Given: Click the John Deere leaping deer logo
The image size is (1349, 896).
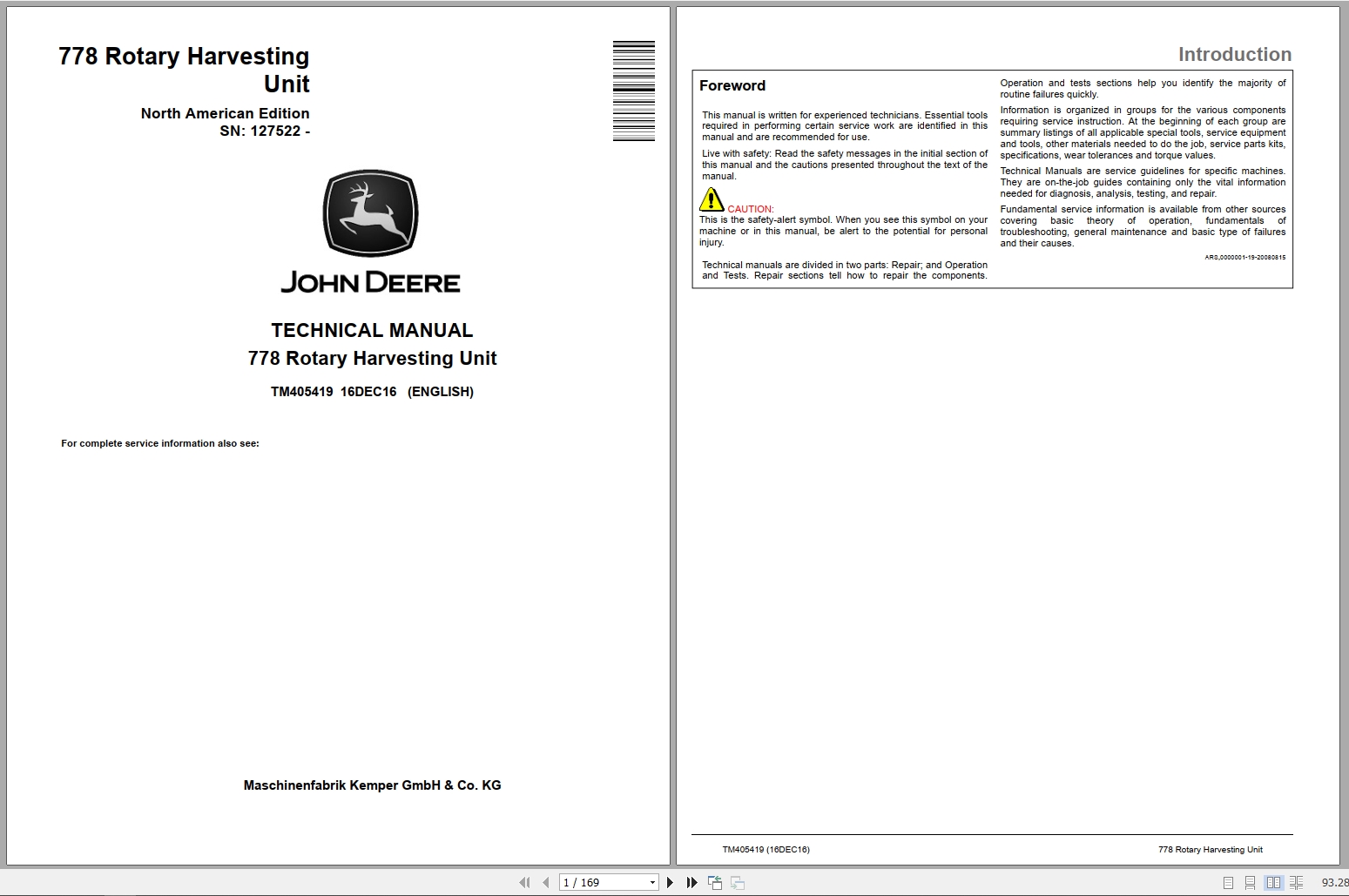Looking at the screenshot, I should 371,213.
